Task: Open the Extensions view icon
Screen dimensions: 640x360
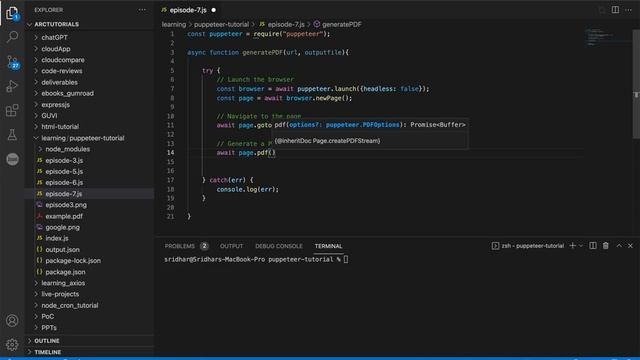Action: [x=12, y=111]
